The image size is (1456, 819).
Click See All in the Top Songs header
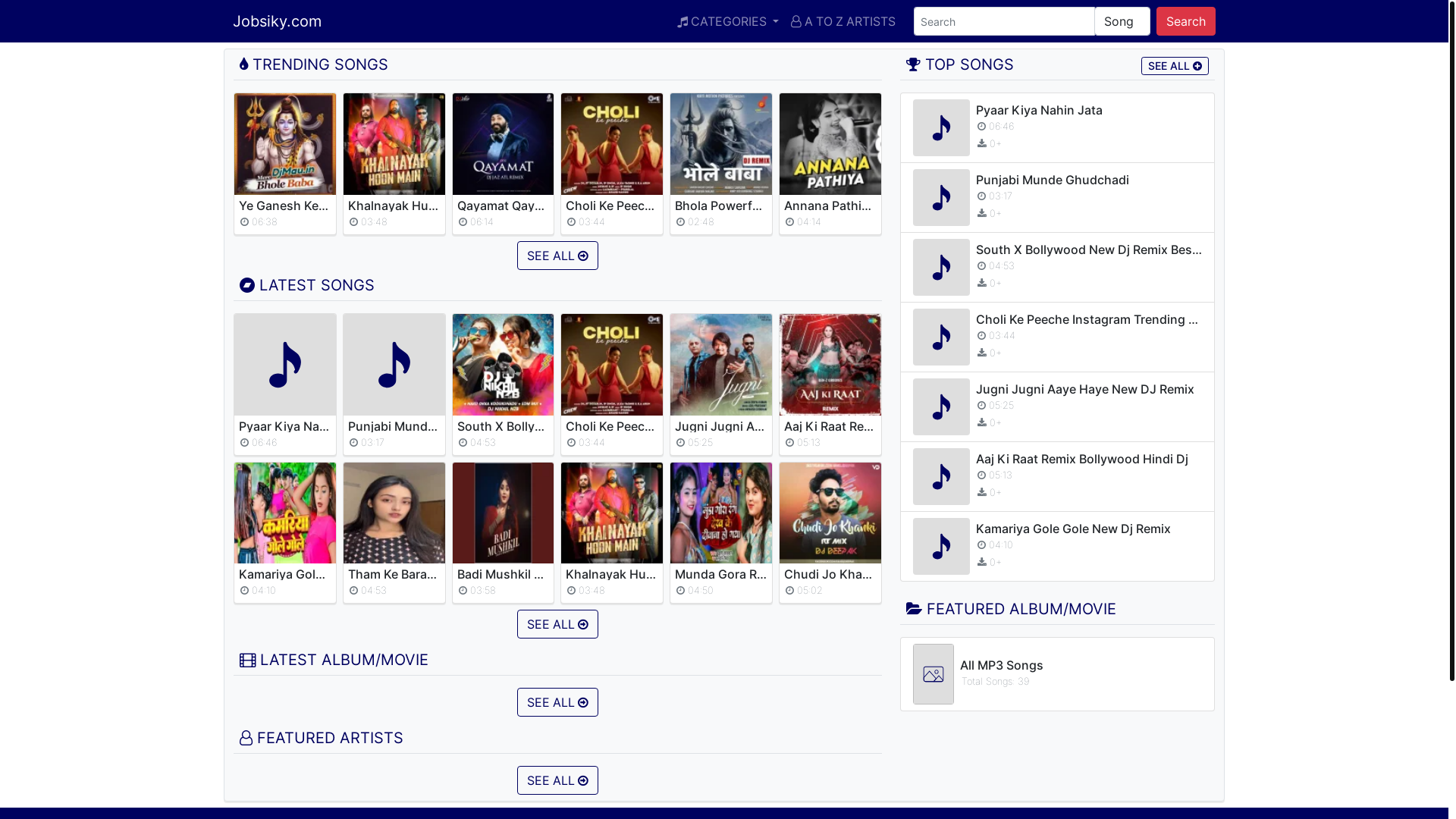click(x=1175, y=66)
